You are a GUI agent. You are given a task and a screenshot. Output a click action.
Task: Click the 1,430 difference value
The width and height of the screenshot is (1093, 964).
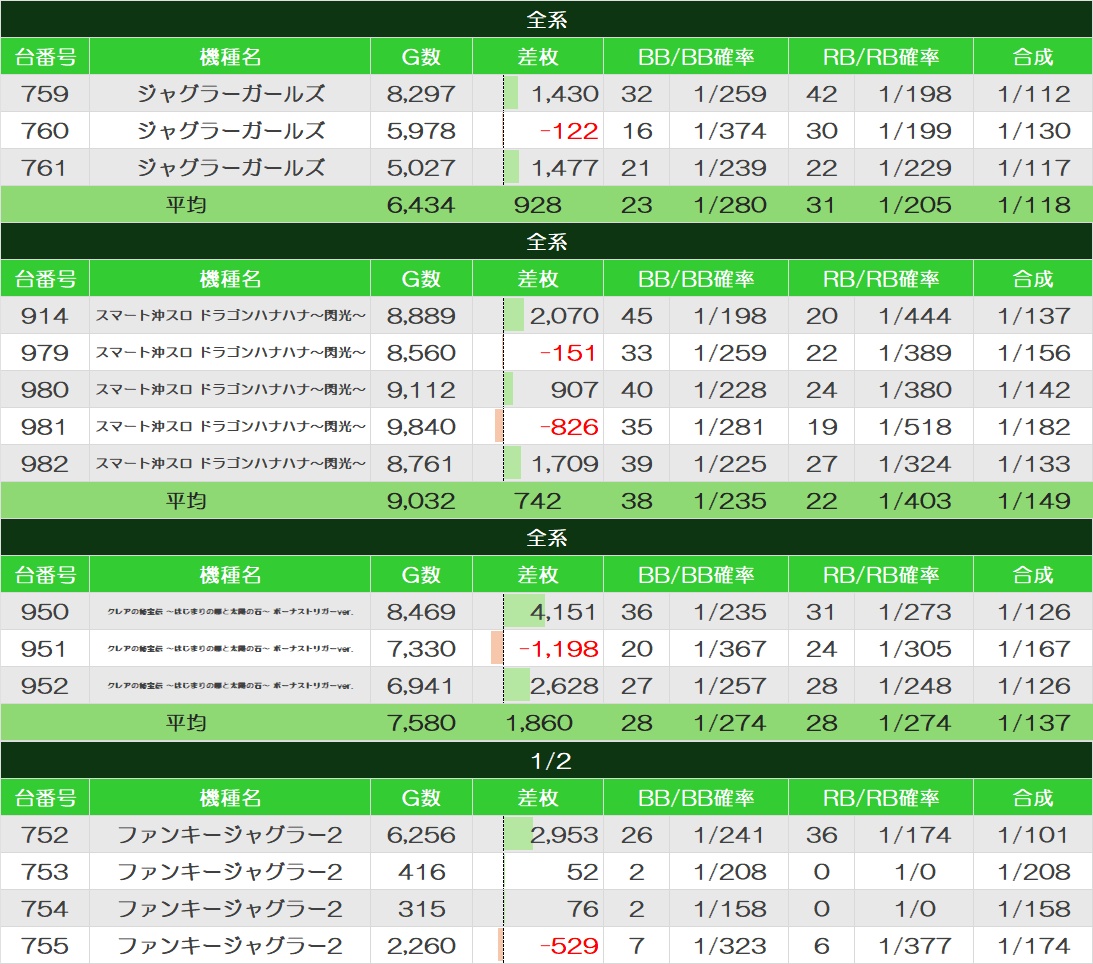(565, 93)
